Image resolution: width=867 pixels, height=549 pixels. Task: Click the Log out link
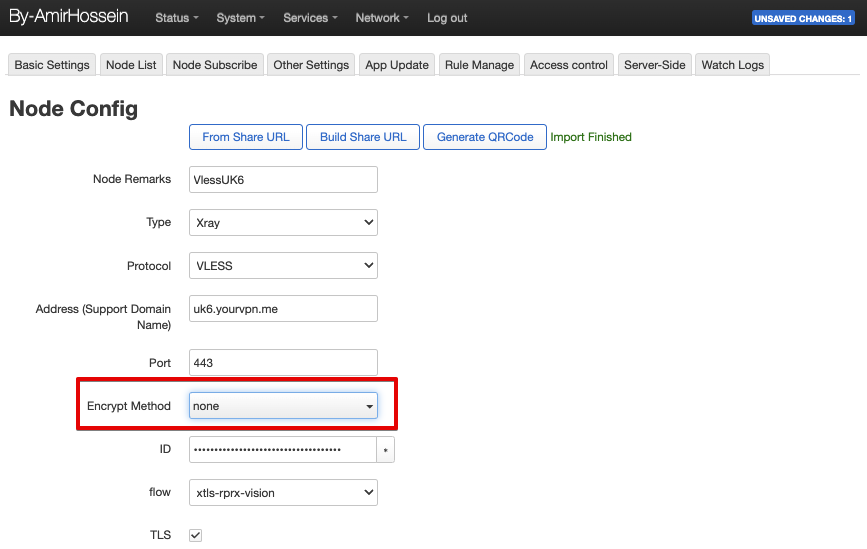pyautogui.click(x=447, y=18)
